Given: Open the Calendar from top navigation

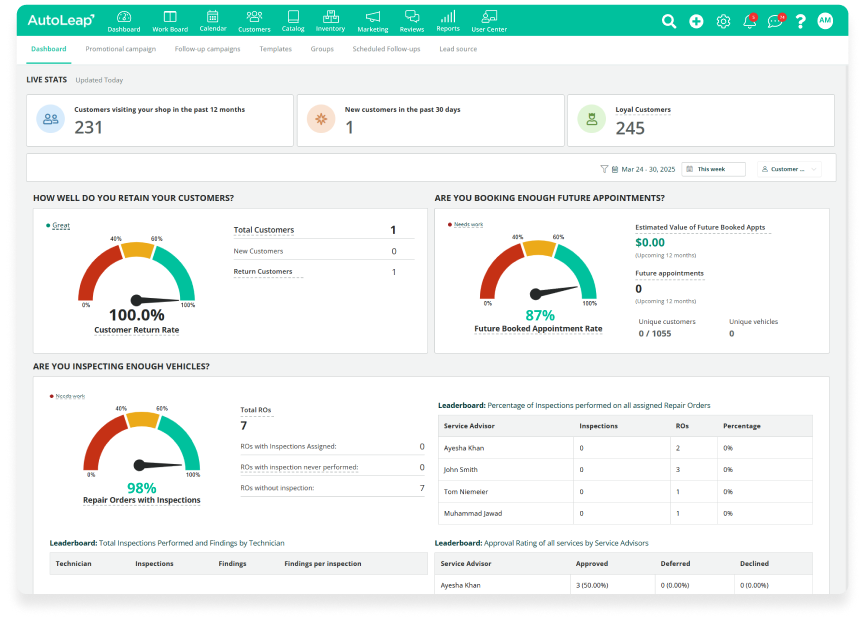Looking at the screenshot, I should (x=213, y=17).
